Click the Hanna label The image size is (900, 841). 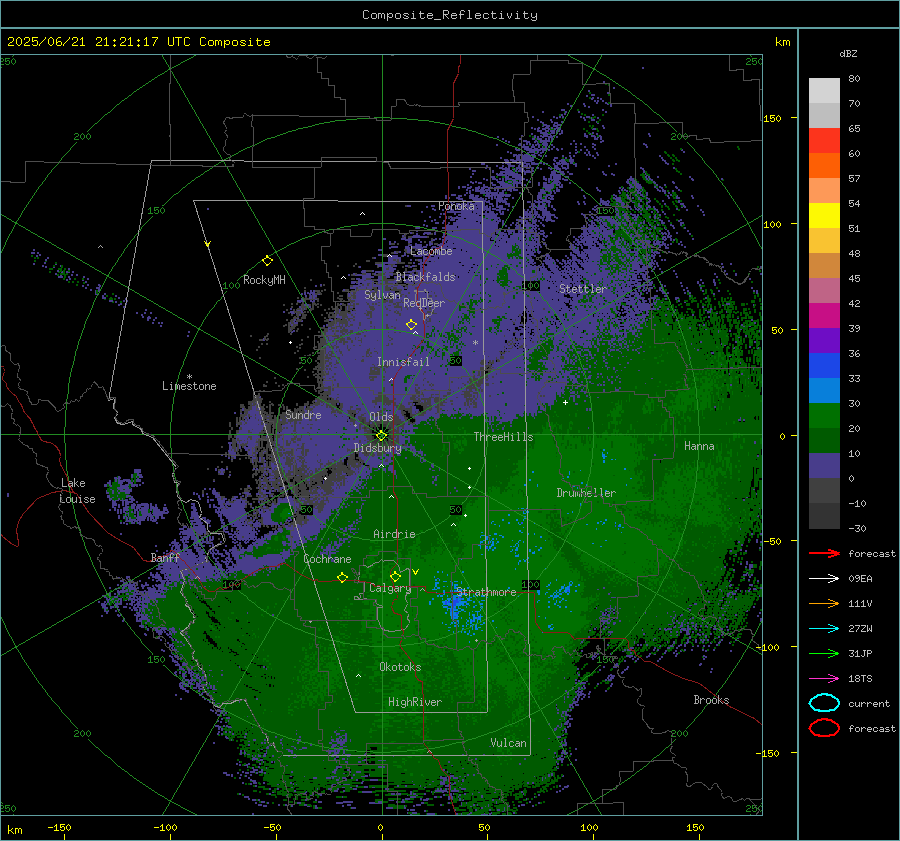[x=699, y=446]
